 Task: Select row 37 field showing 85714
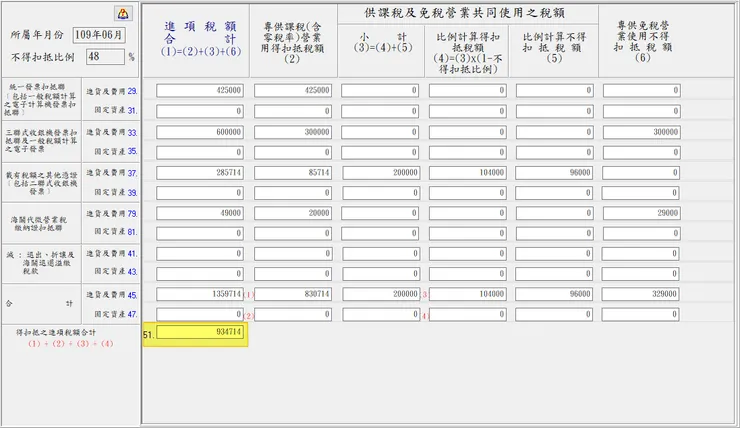point(293,173)
